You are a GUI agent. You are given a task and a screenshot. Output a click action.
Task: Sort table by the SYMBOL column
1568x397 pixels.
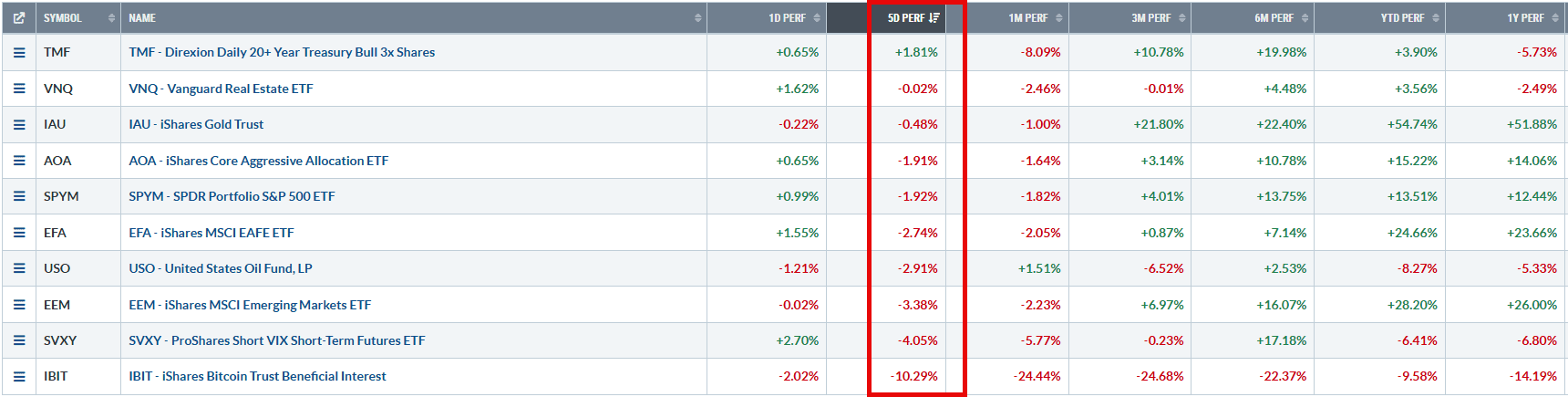click(78, 18)
